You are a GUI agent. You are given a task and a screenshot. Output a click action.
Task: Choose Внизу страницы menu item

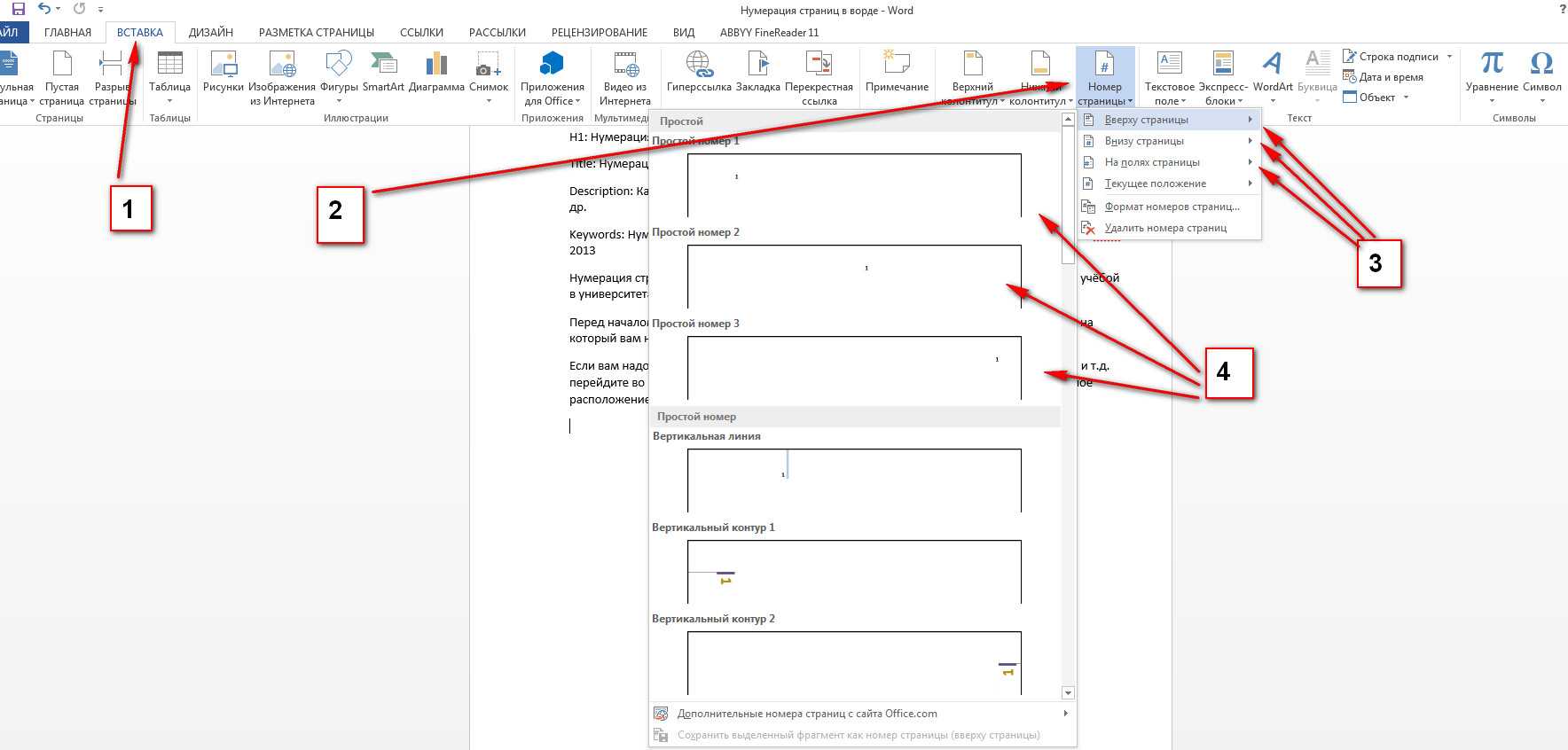(1169, 141)
